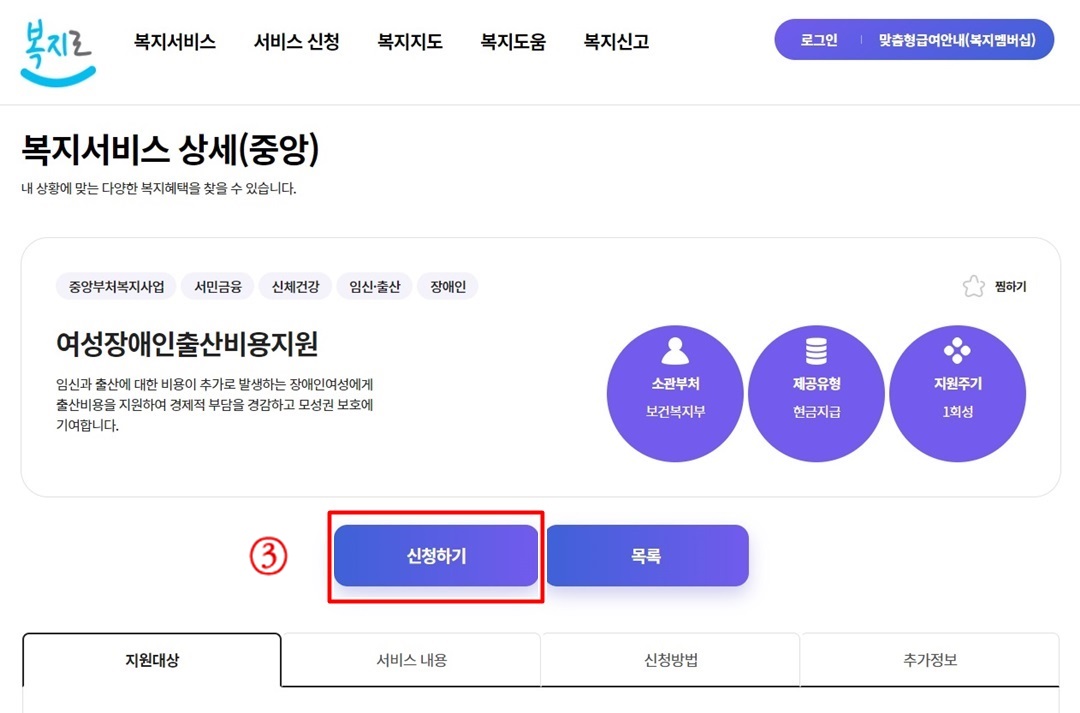Screen dimensions: 1080x713
Task: Open the 복지신고 menu
Action: (614, 41)
